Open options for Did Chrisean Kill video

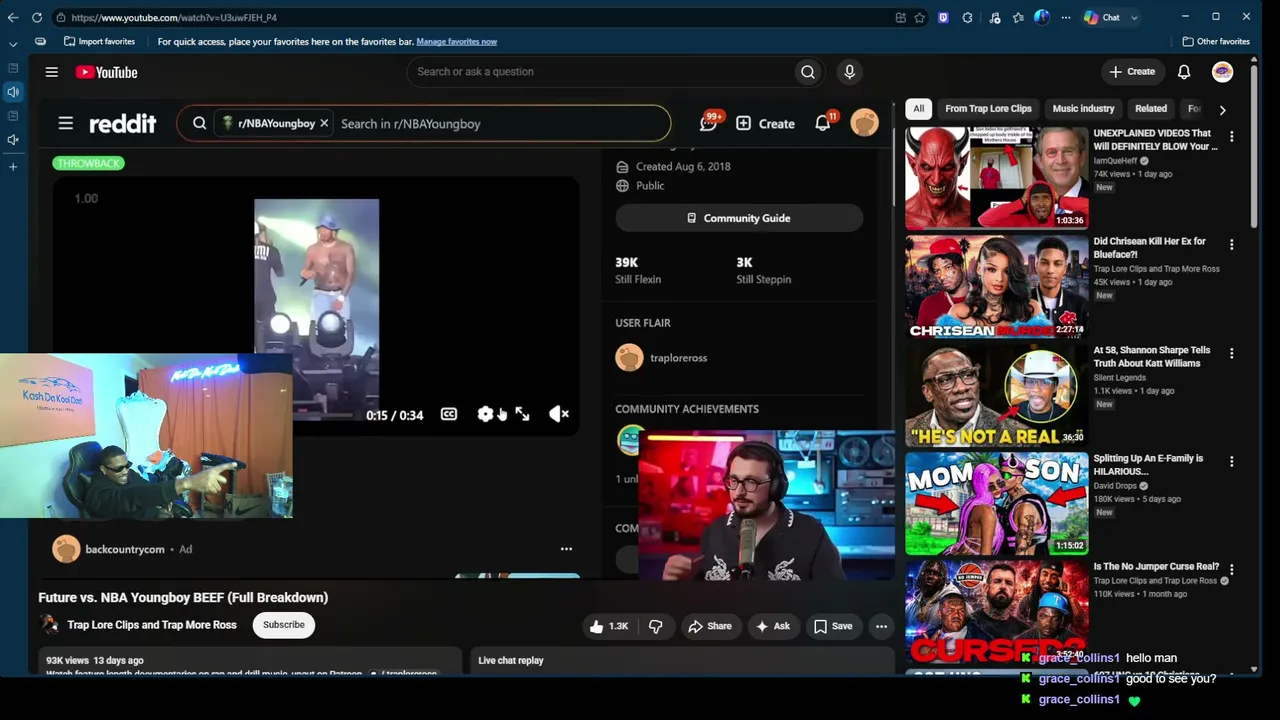point(1231,245)
